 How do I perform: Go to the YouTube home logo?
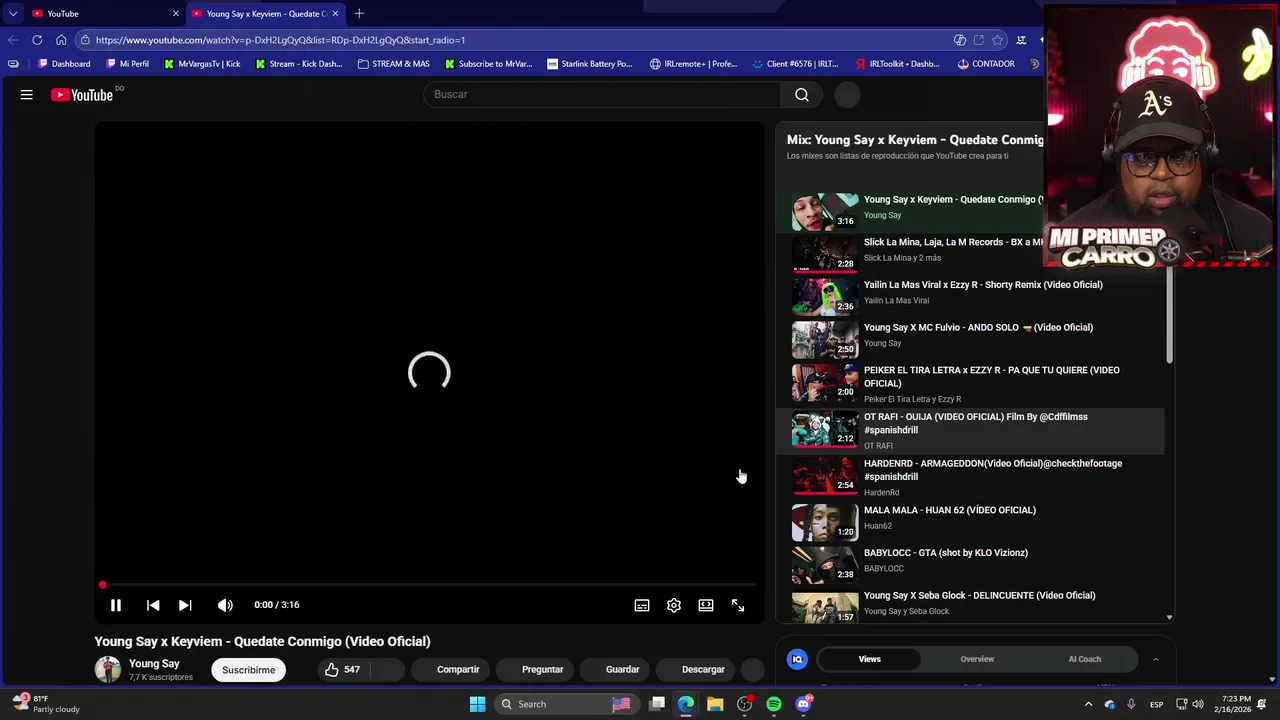tap(82, 95)
